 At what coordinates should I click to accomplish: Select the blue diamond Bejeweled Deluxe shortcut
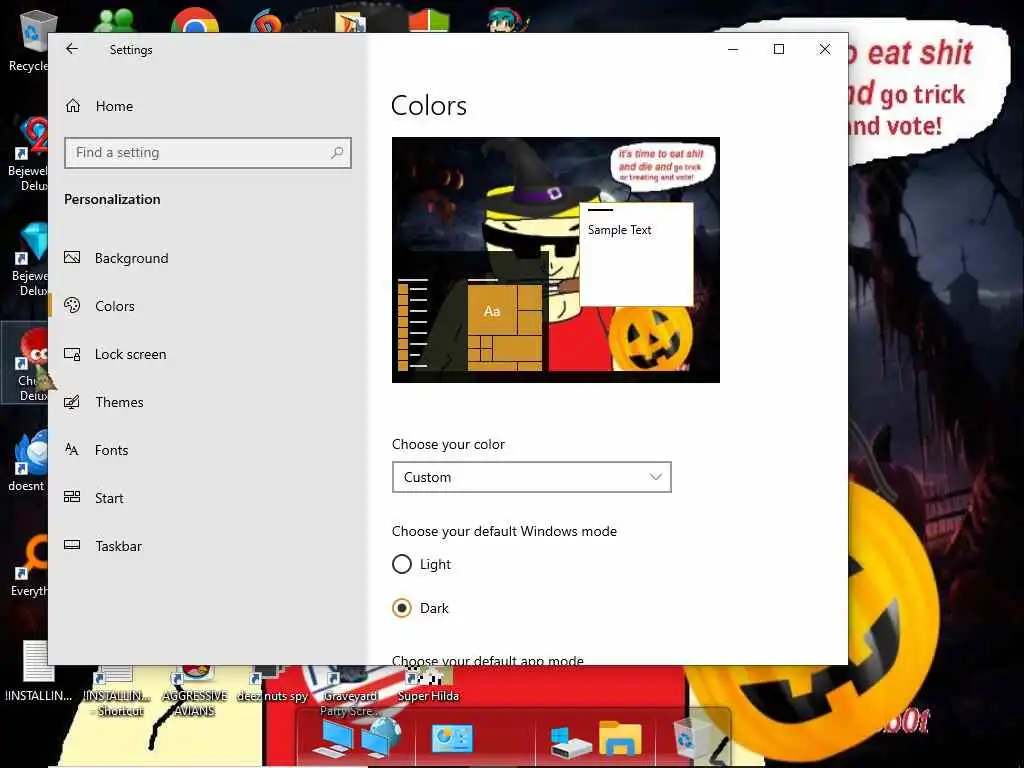[29, 259]
